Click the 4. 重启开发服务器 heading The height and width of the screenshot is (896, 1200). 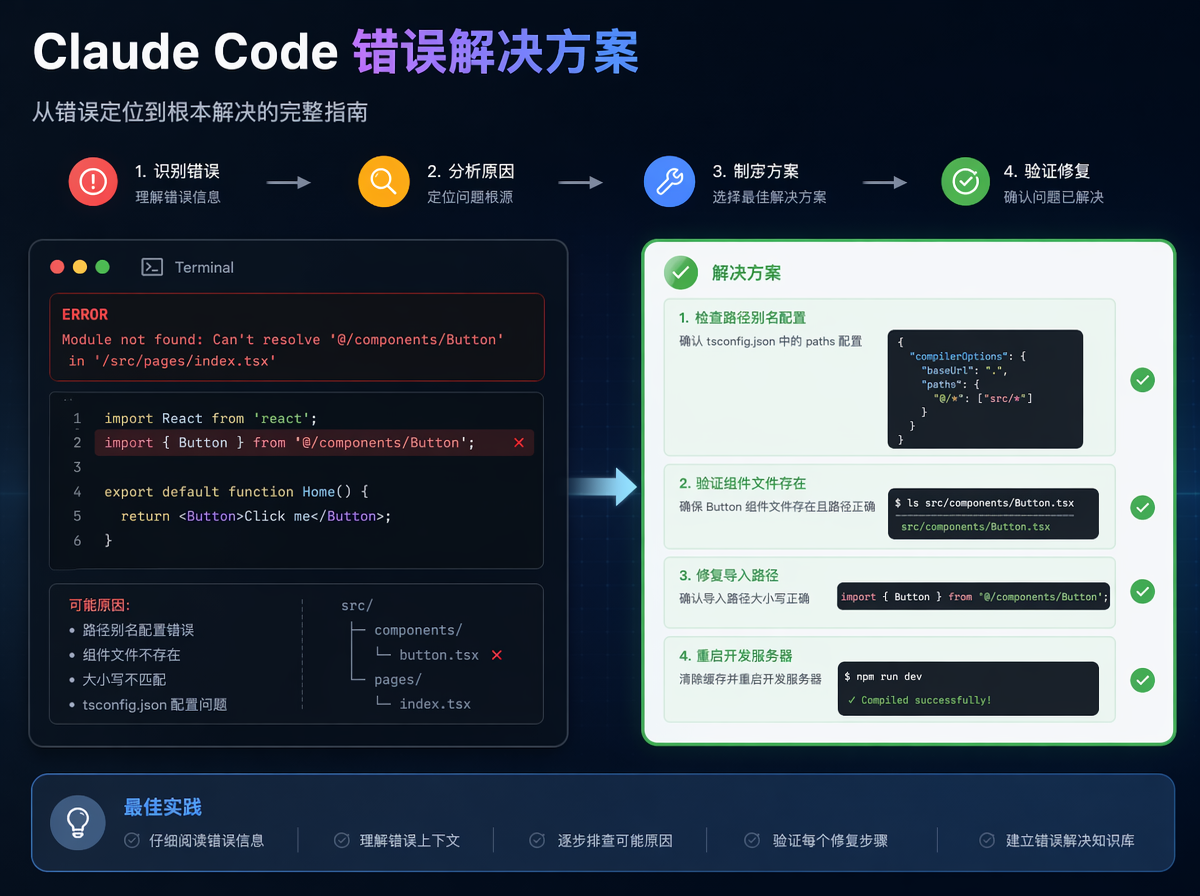(735, 656)
